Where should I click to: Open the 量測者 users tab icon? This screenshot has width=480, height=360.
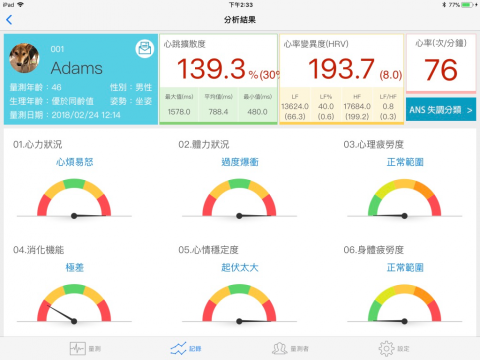click(x=280, y=349)
